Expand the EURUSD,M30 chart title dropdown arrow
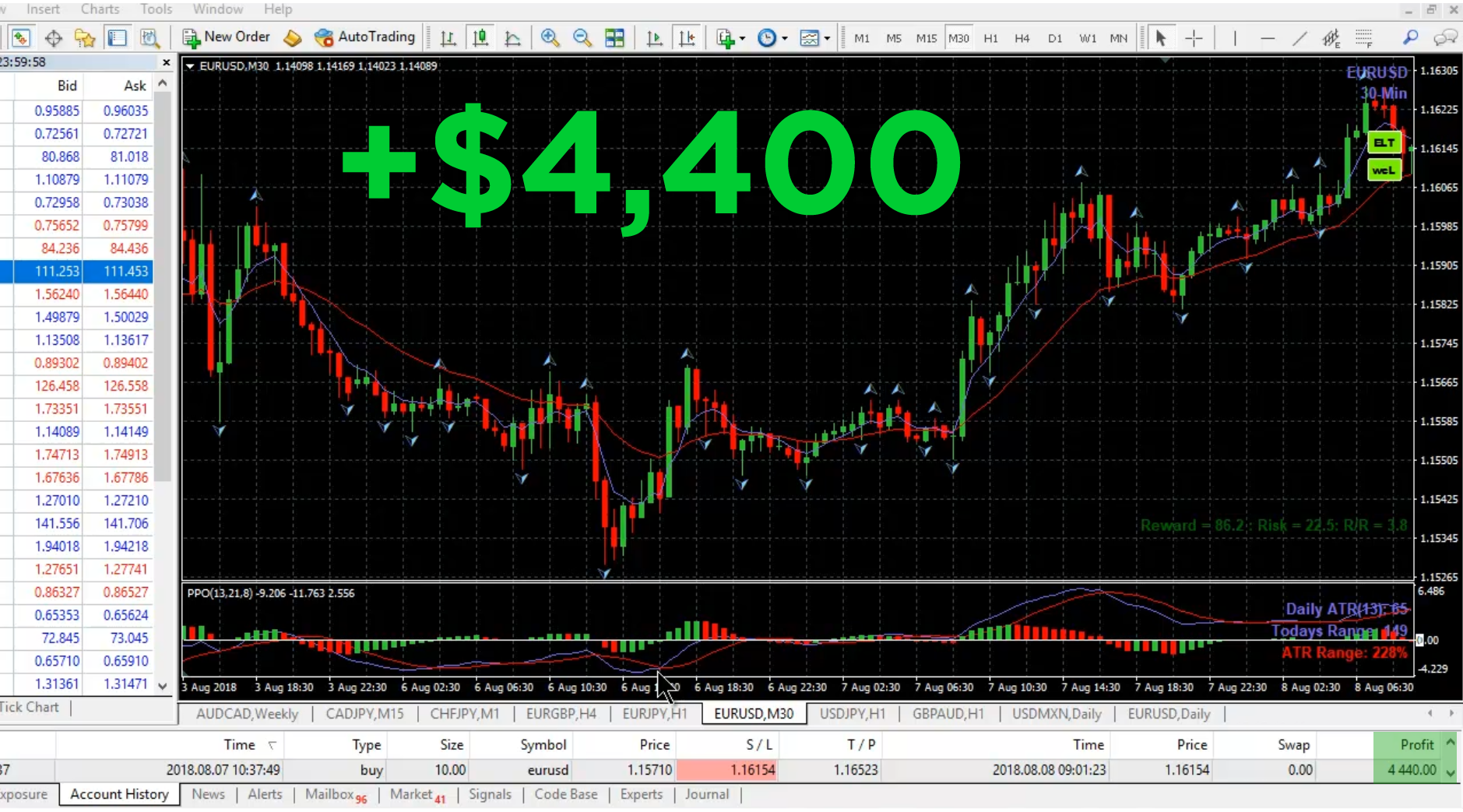This screenshot has height=812, width=1463. click(x=189, y=66)
